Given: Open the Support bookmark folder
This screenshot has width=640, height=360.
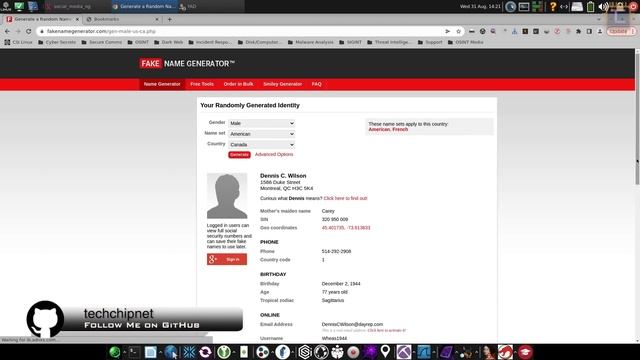Looking at the screenshot, I should tap(430, 42).
